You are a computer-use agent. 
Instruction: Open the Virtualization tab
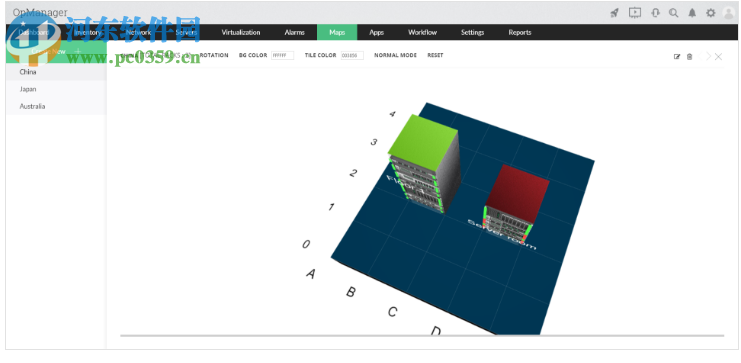tap(241, 33)
